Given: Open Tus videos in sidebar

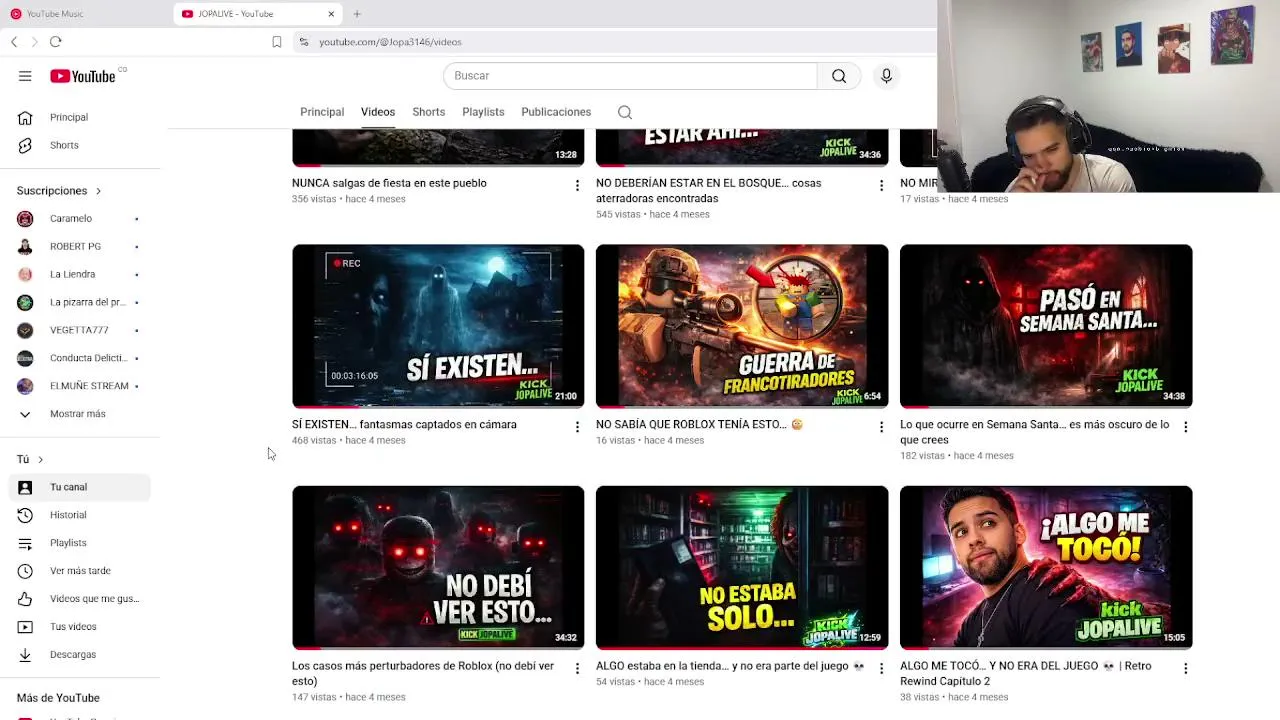Looking at the screenshot, I should (80, 627).
